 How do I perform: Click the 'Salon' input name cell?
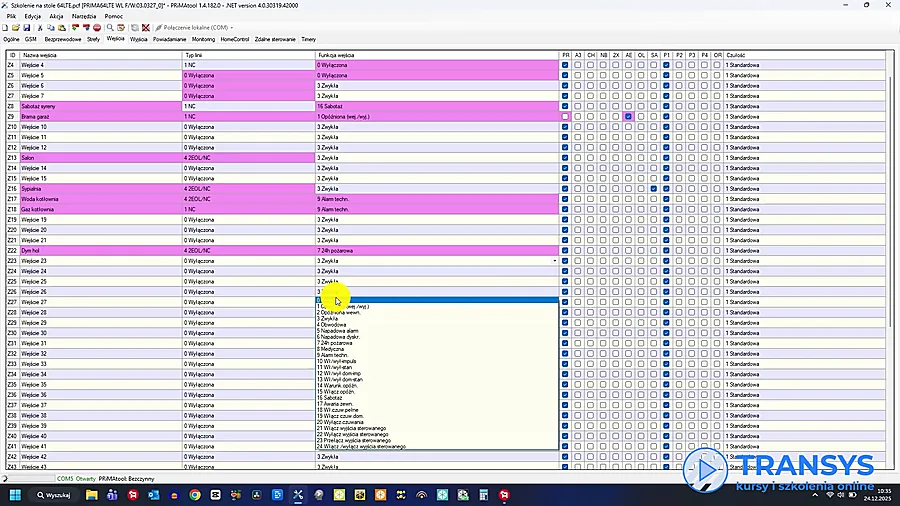(x=100, y=158)
